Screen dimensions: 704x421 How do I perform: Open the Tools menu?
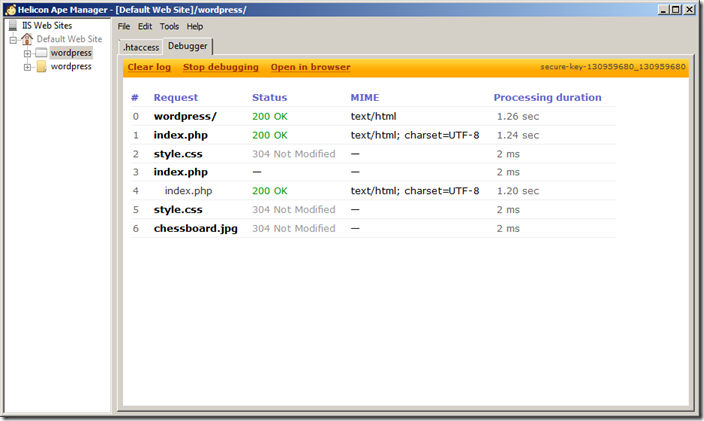click(x=169, y=26)
